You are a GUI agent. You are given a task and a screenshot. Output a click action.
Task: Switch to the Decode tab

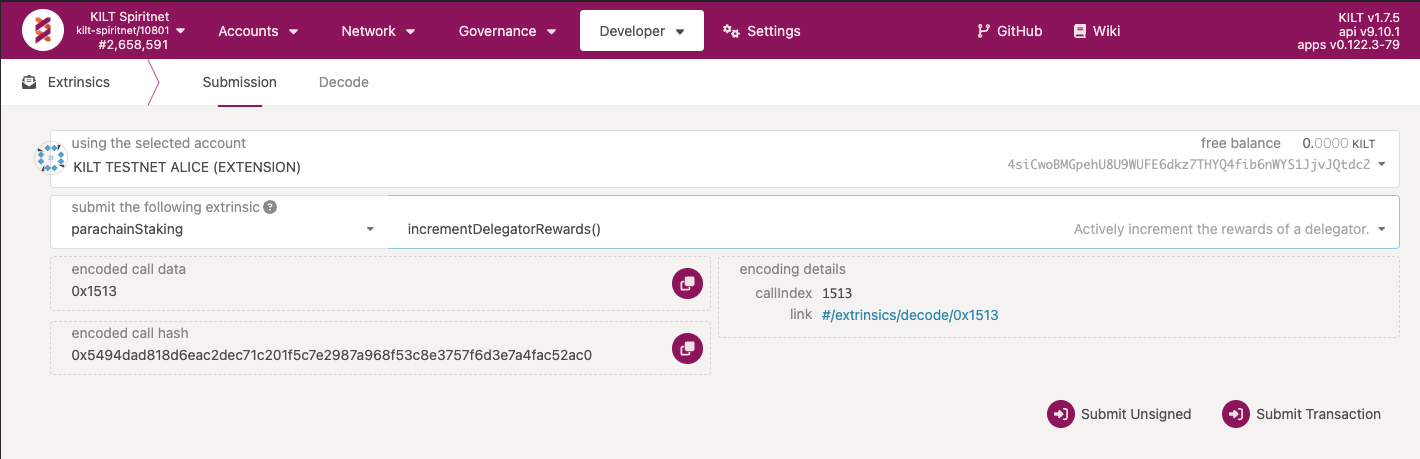pyautogui.click(x=344, y=82)
